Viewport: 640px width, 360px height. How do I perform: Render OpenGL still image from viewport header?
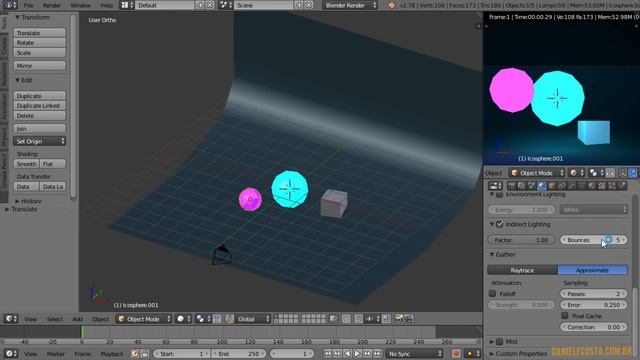(x=398, y=319)
